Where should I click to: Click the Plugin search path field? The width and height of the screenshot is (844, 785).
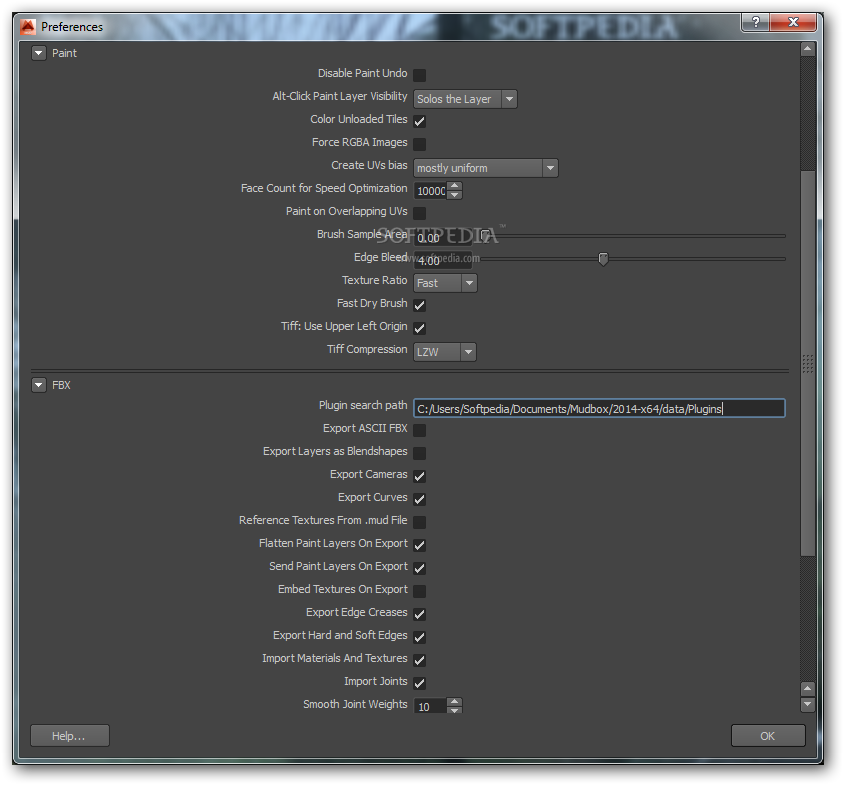[599, 409]
